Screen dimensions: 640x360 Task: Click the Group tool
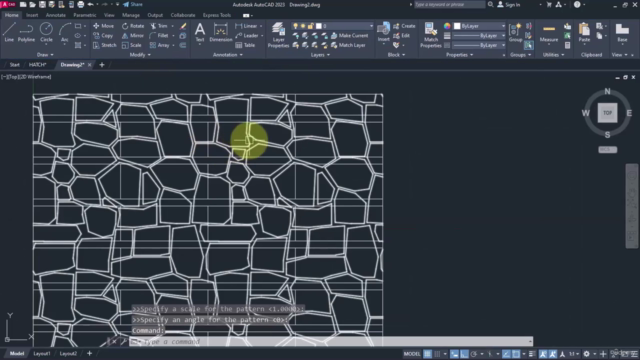pyautogui.click(x=516, y=32)
